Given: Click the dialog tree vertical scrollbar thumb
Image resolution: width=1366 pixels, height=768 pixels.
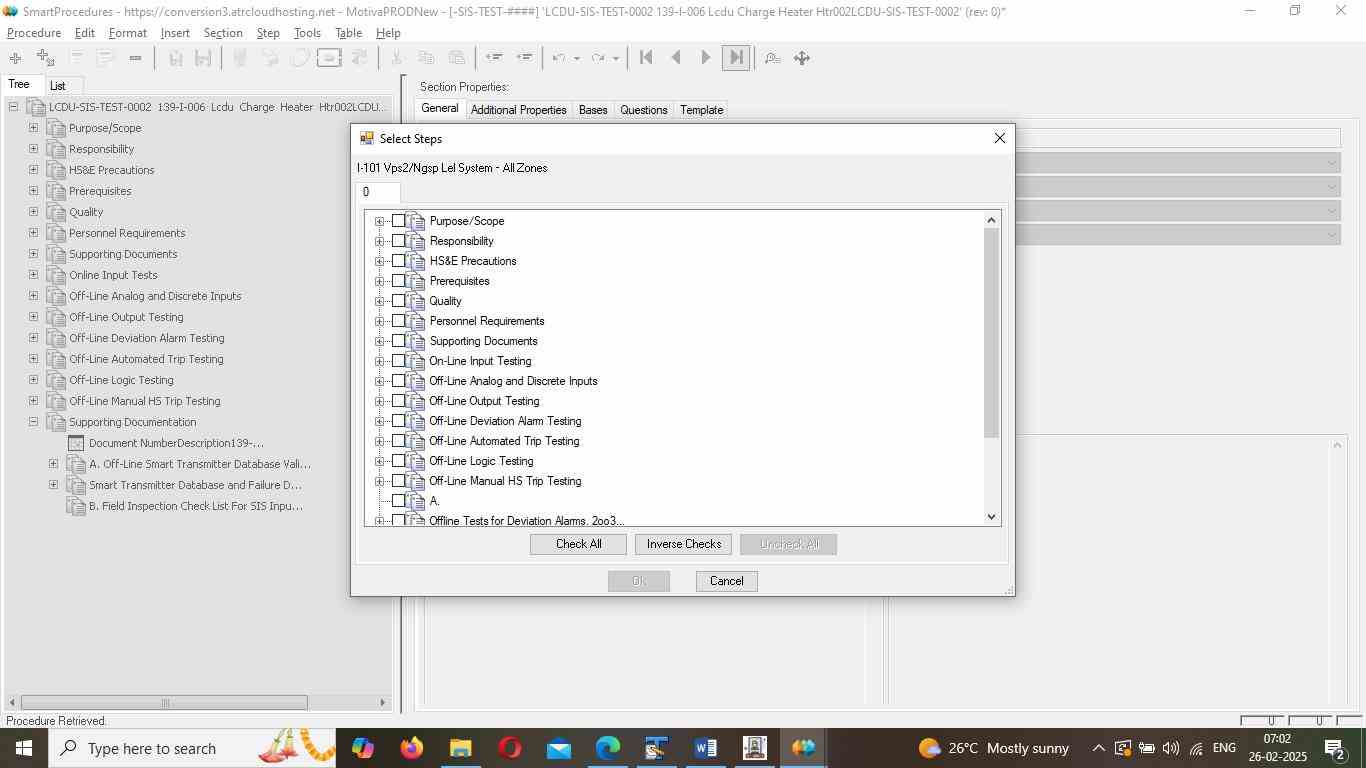Looking at the screenshot, I should point(992,332).
